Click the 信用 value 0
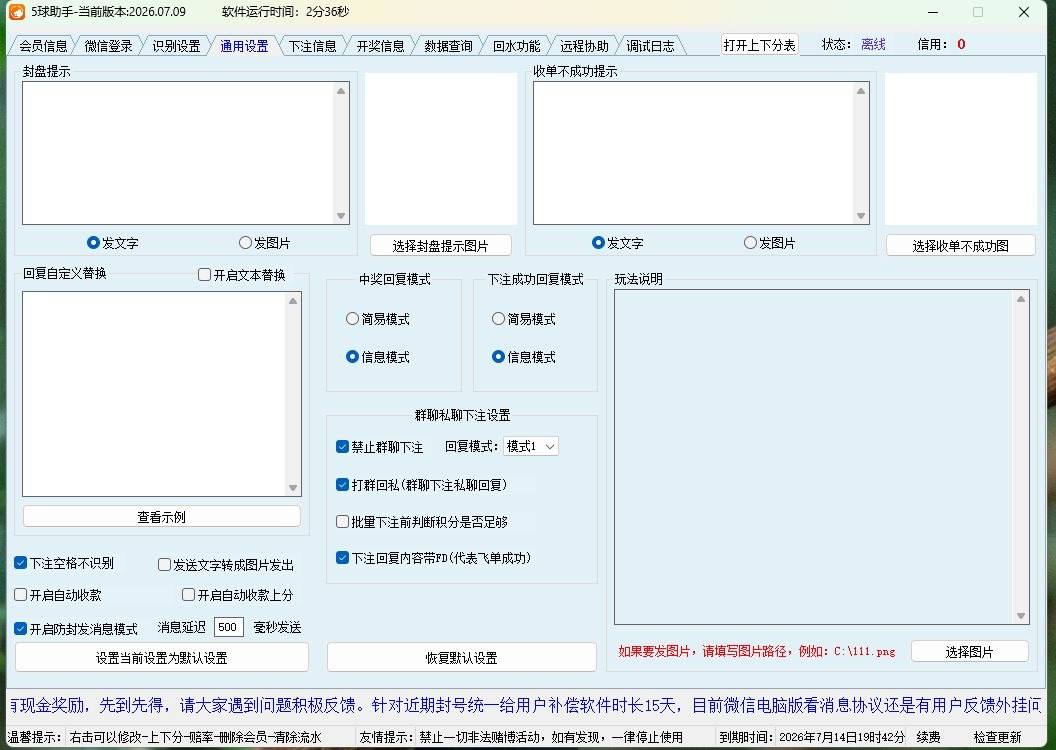The width and height of the screenshot is (1056, 750). tap(961, 44)
